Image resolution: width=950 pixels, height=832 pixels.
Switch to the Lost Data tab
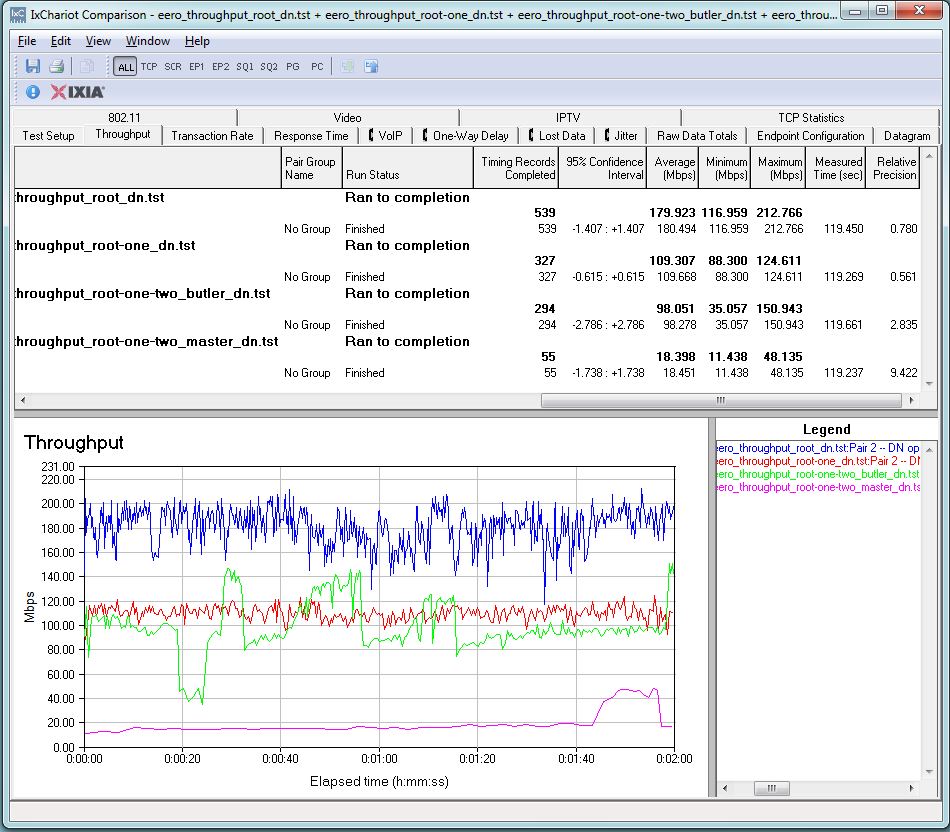[x=557, y=136]
